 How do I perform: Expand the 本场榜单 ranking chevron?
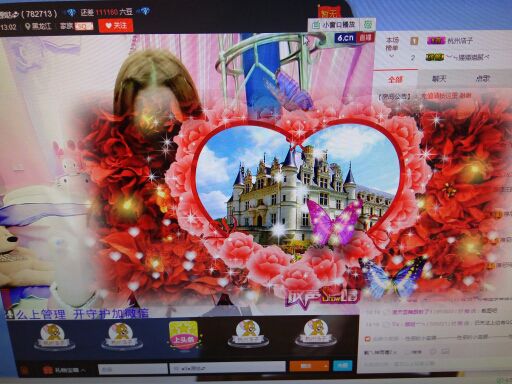pos(392,56)
